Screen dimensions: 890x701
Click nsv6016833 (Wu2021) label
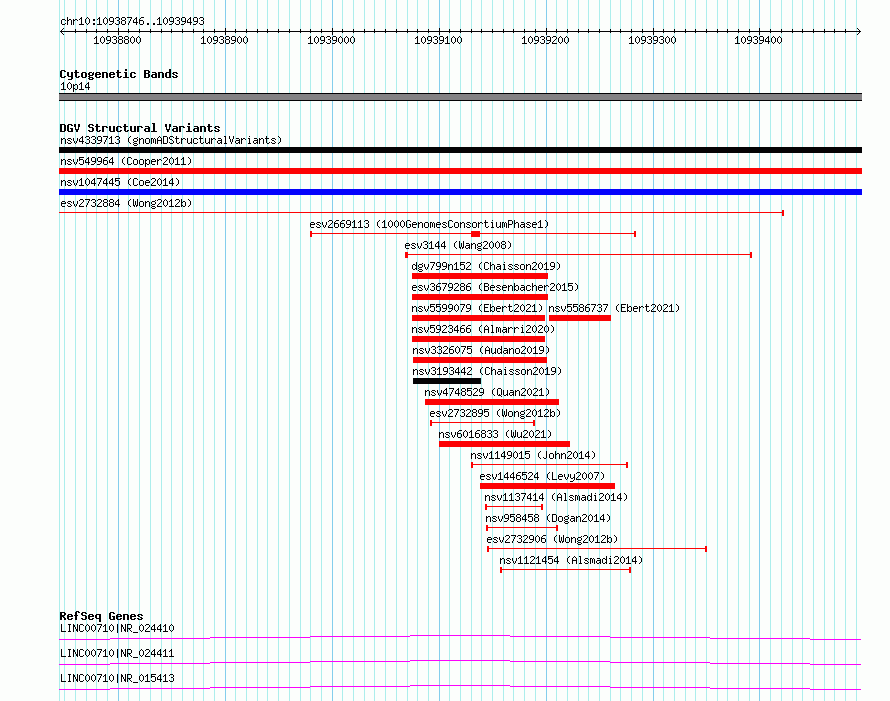coord(495,434)
